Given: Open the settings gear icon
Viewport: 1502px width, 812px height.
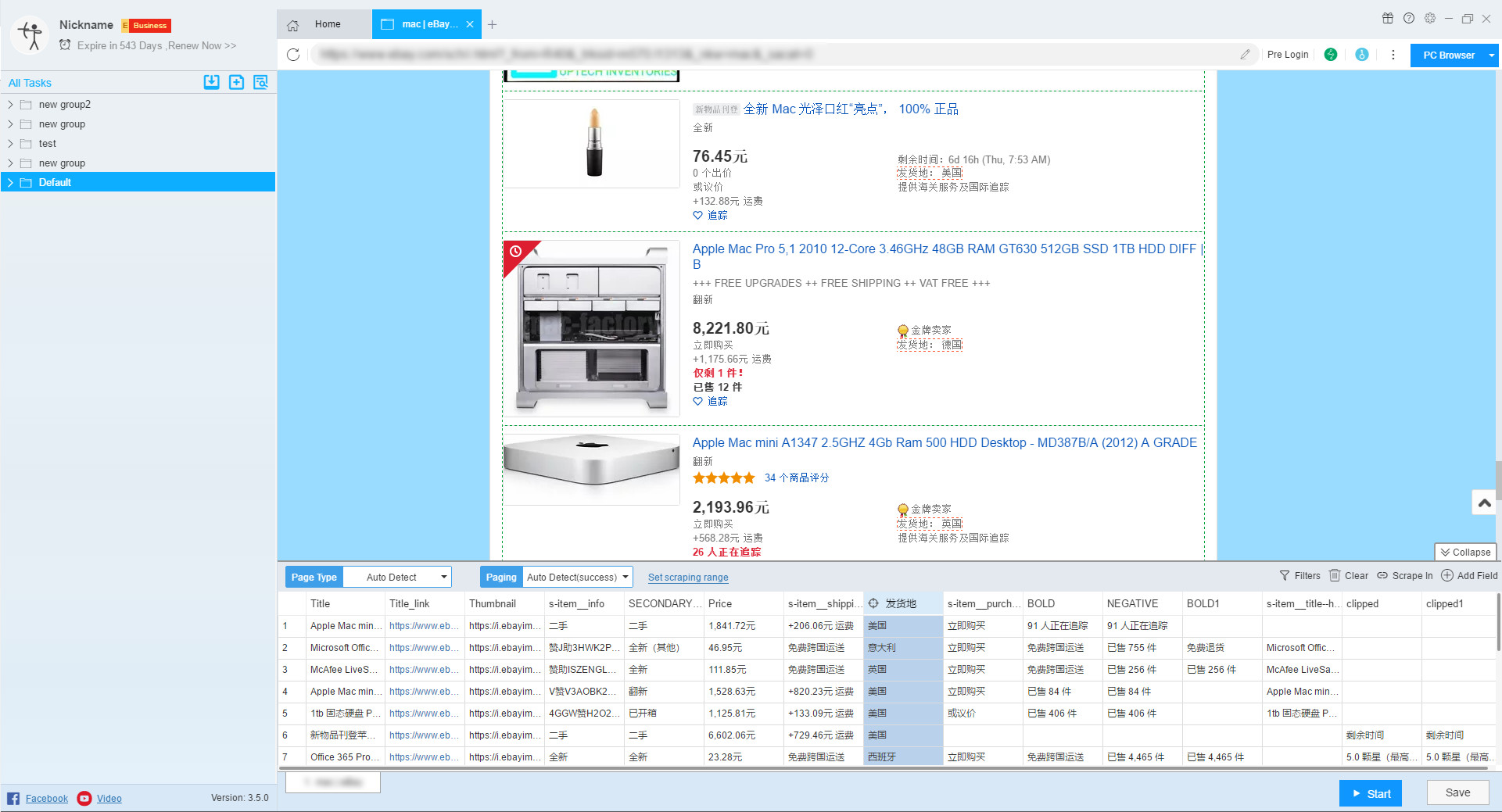Looking at the screenshot, I should tap(1430, 18).
